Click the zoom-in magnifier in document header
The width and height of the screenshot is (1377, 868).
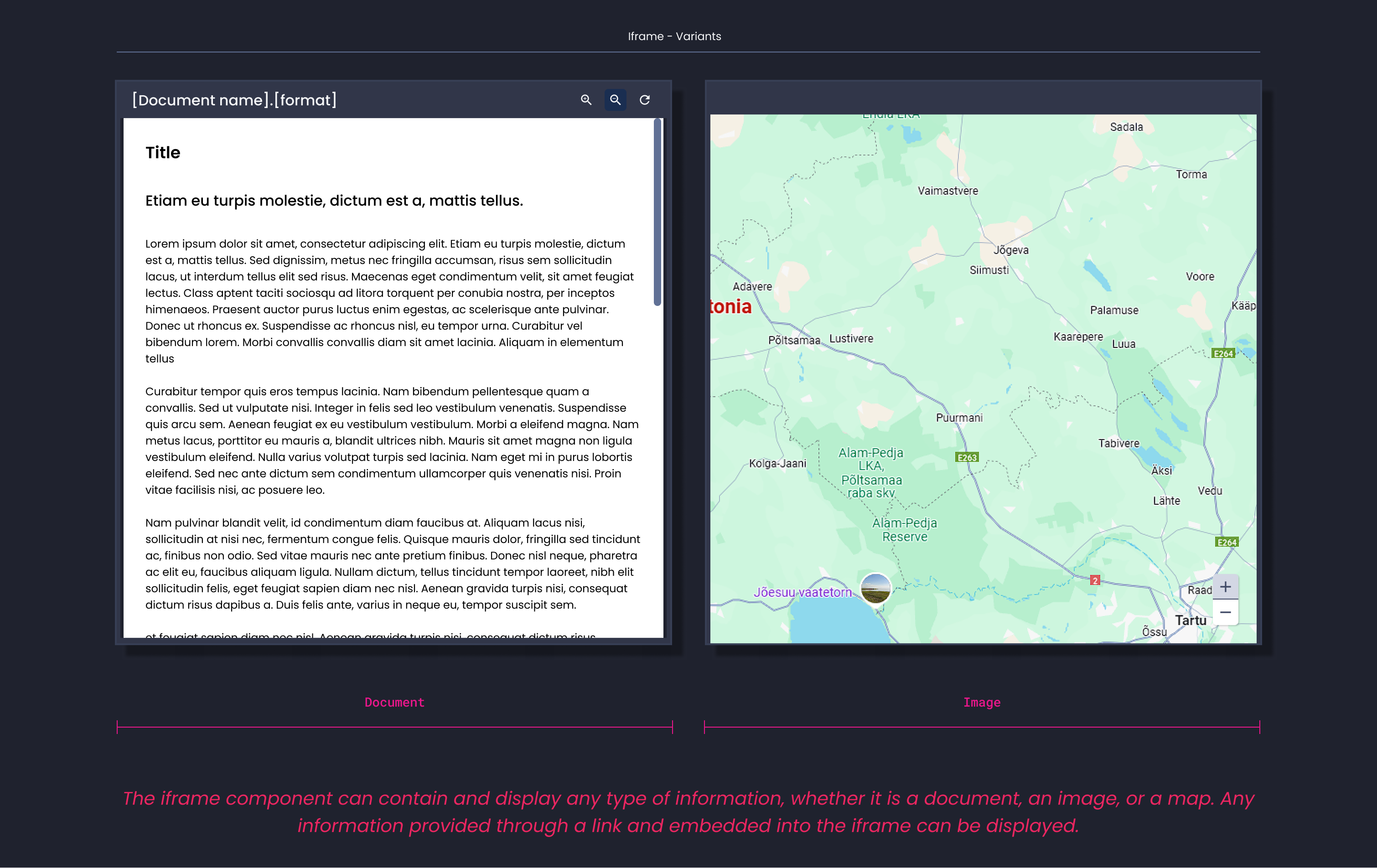click(585, 100)
